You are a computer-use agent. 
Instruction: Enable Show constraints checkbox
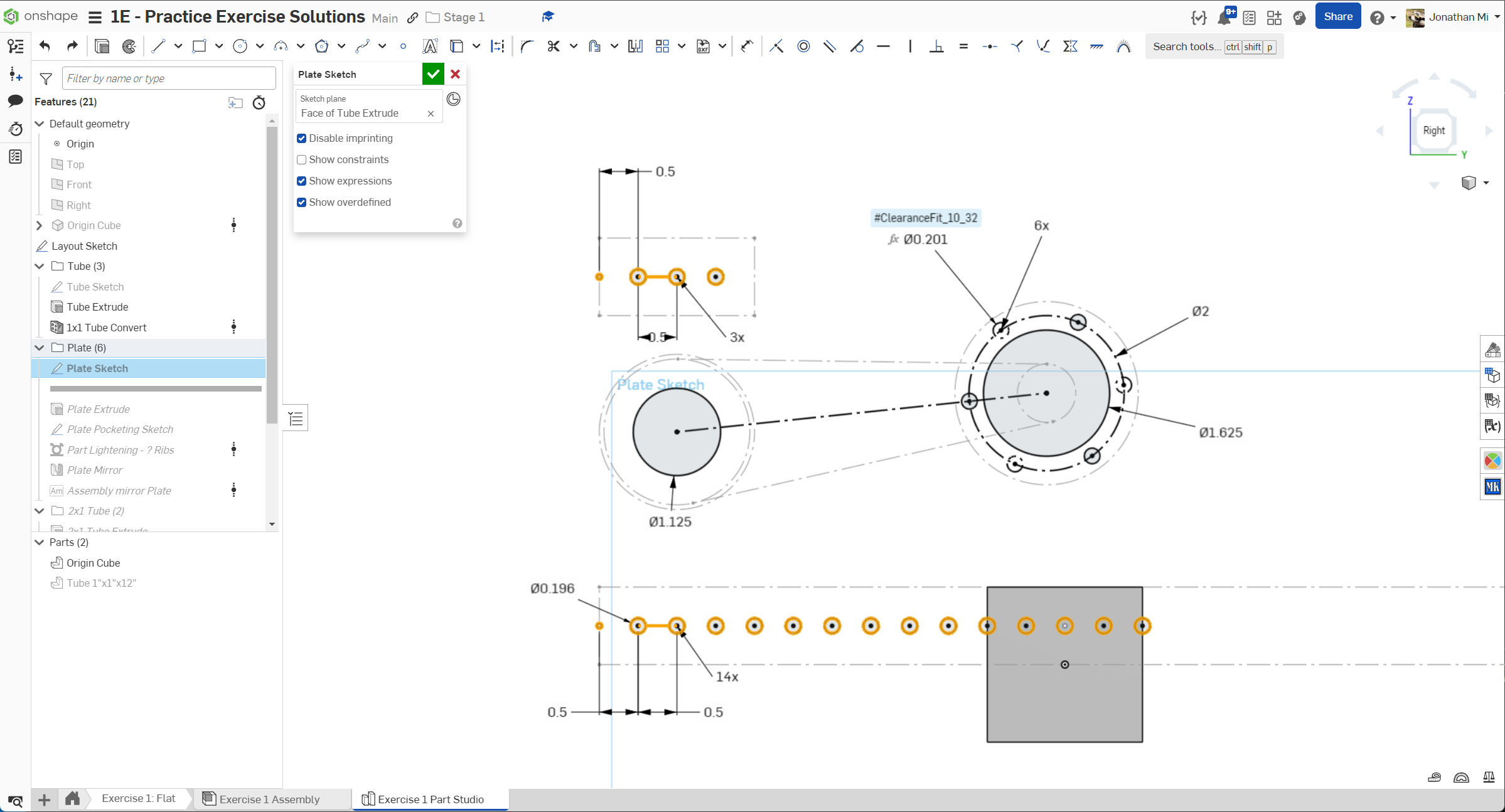pos(302,159)
